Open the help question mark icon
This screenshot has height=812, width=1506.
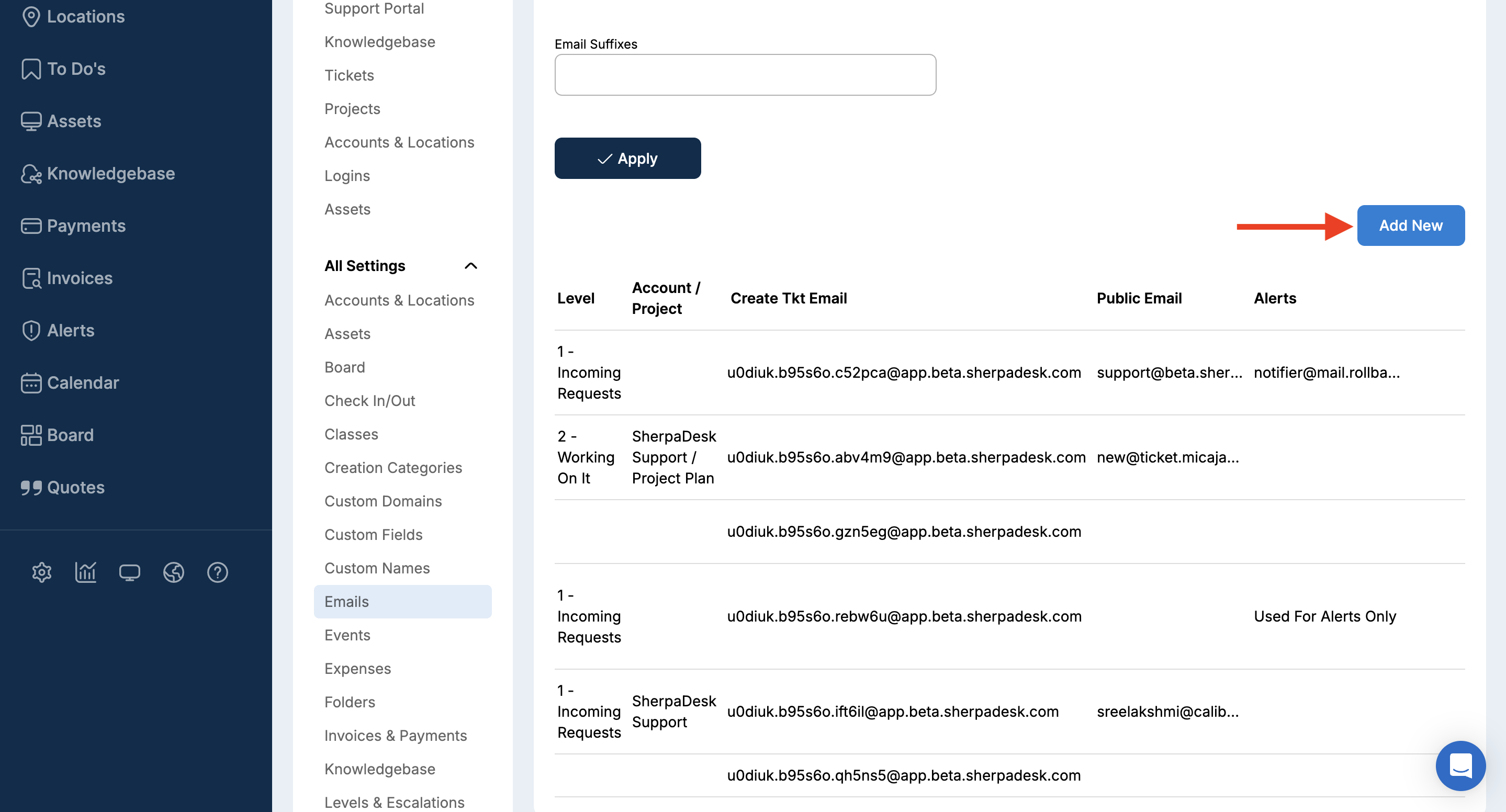218,572
